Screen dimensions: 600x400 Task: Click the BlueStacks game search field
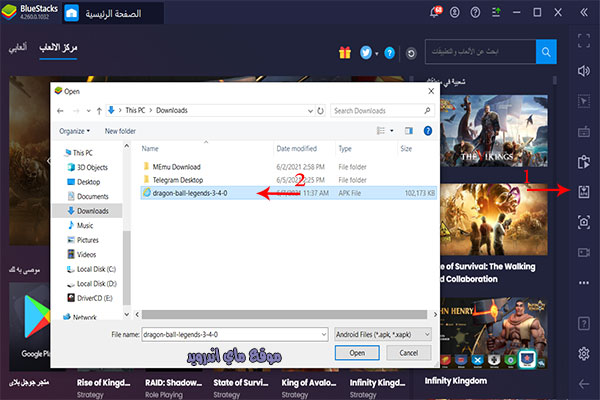point(480,52)
